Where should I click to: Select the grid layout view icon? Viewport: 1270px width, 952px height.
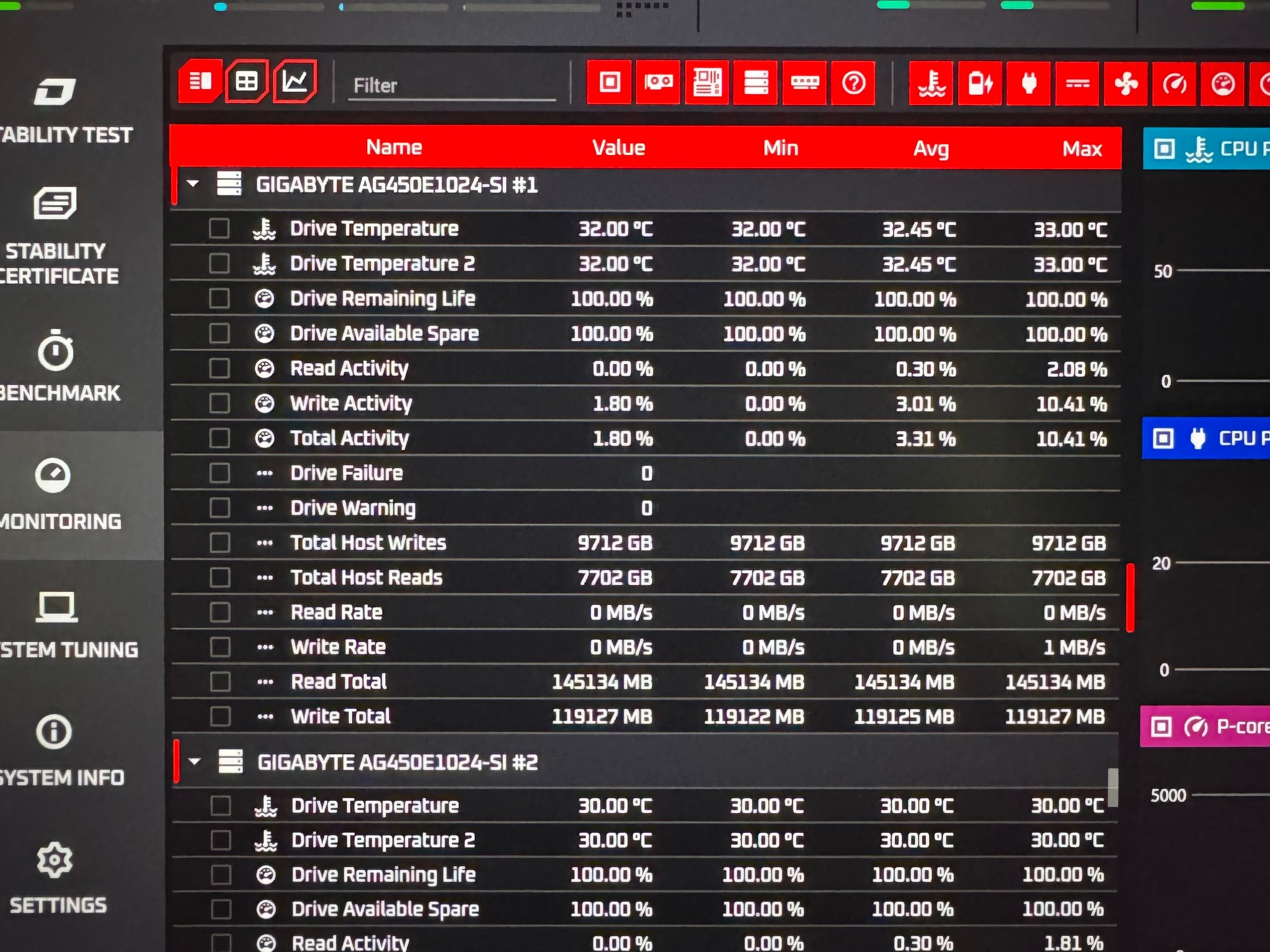tap(246, 81)
